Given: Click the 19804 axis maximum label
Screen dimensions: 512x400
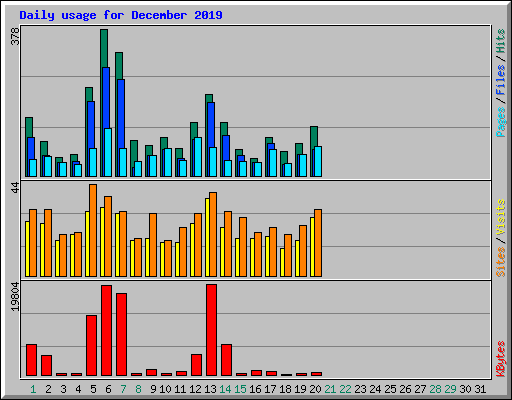Looking at the screenshot, I should point(16,297).
